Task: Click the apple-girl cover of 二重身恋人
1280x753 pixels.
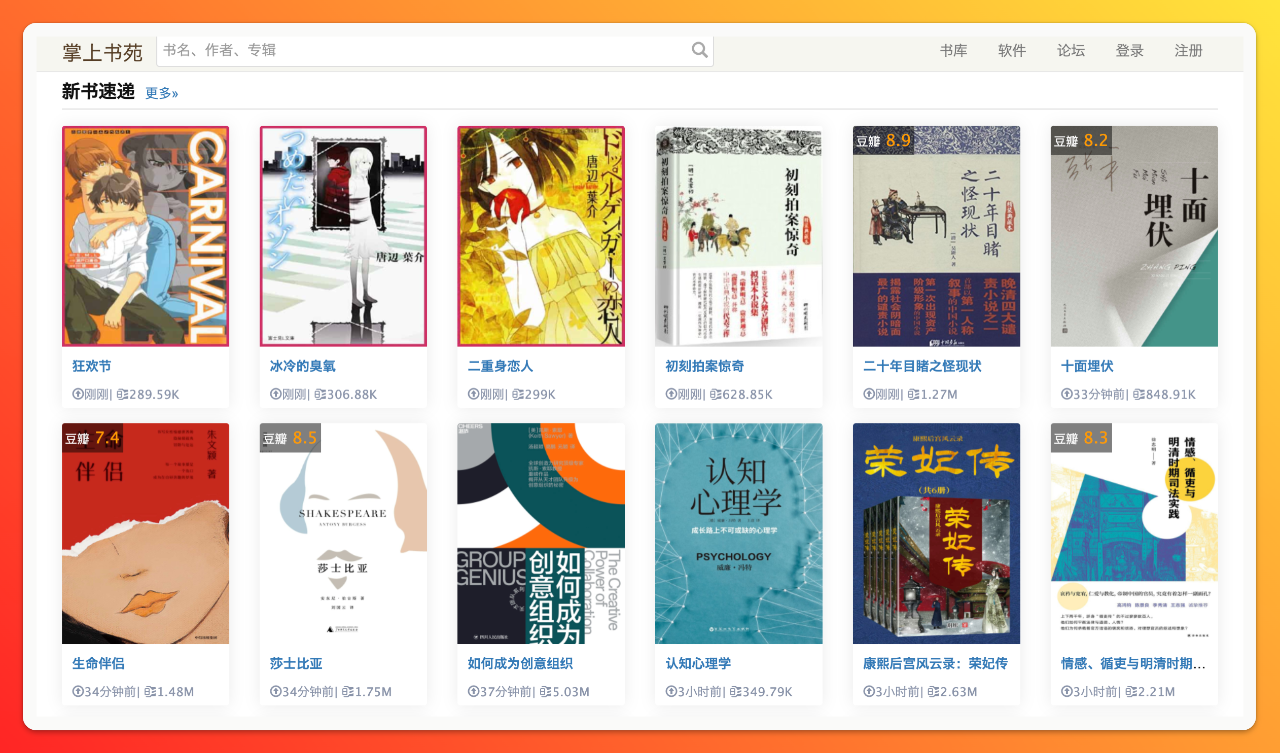Action: [541, 236]
